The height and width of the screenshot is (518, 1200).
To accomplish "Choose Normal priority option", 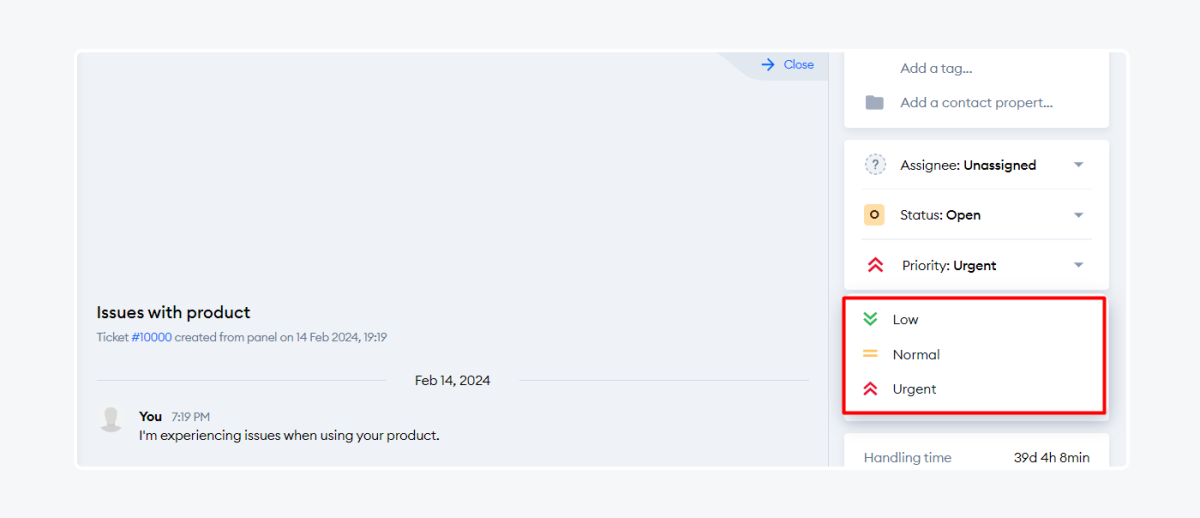I will [916, 355].
